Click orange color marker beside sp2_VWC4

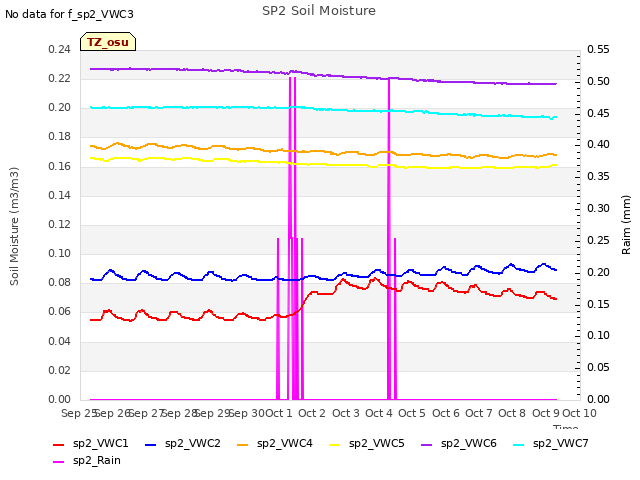point(242,445)
